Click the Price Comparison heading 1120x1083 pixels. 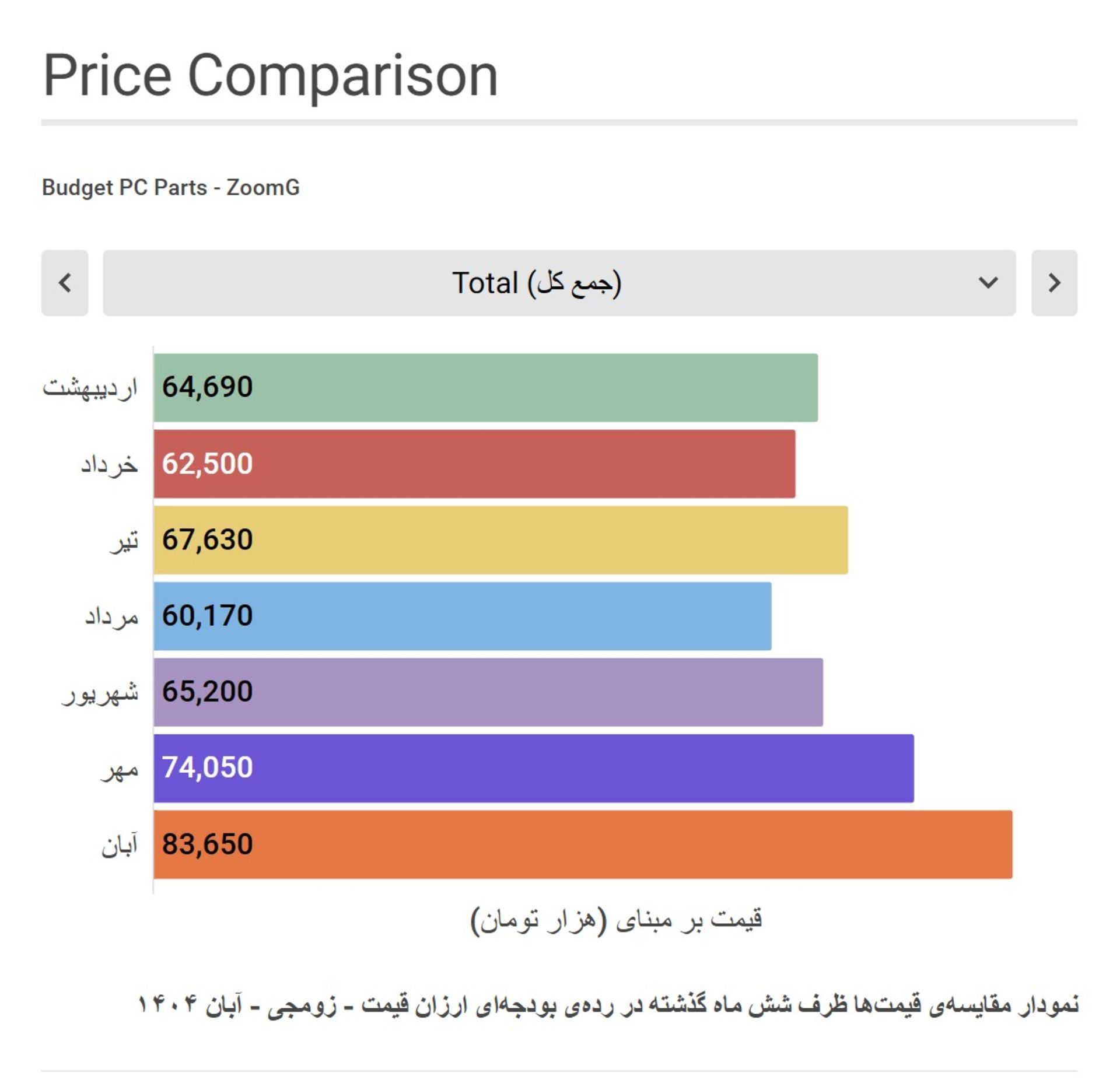(x=271, y=75)
